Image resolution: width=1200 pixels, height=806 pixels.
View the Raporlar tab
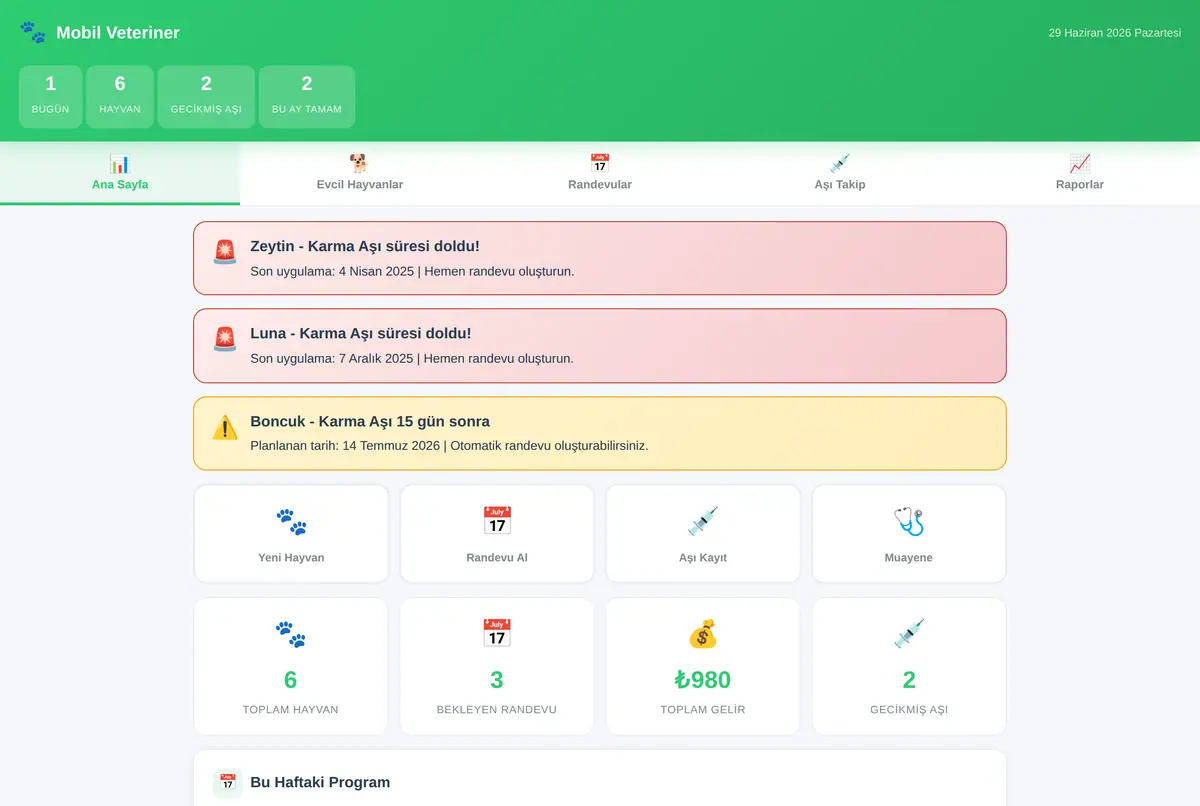(x=1080, y=173)
